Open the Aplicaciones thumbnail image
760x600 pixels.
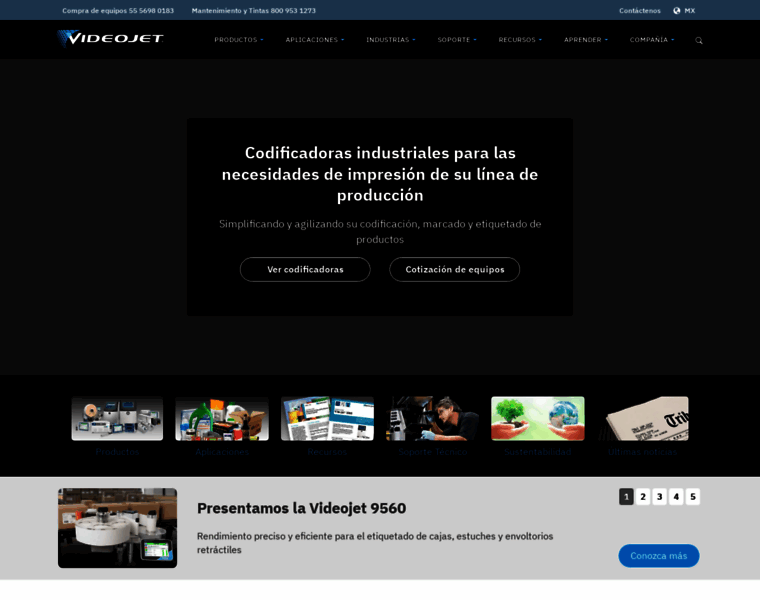tap(222, 418)
